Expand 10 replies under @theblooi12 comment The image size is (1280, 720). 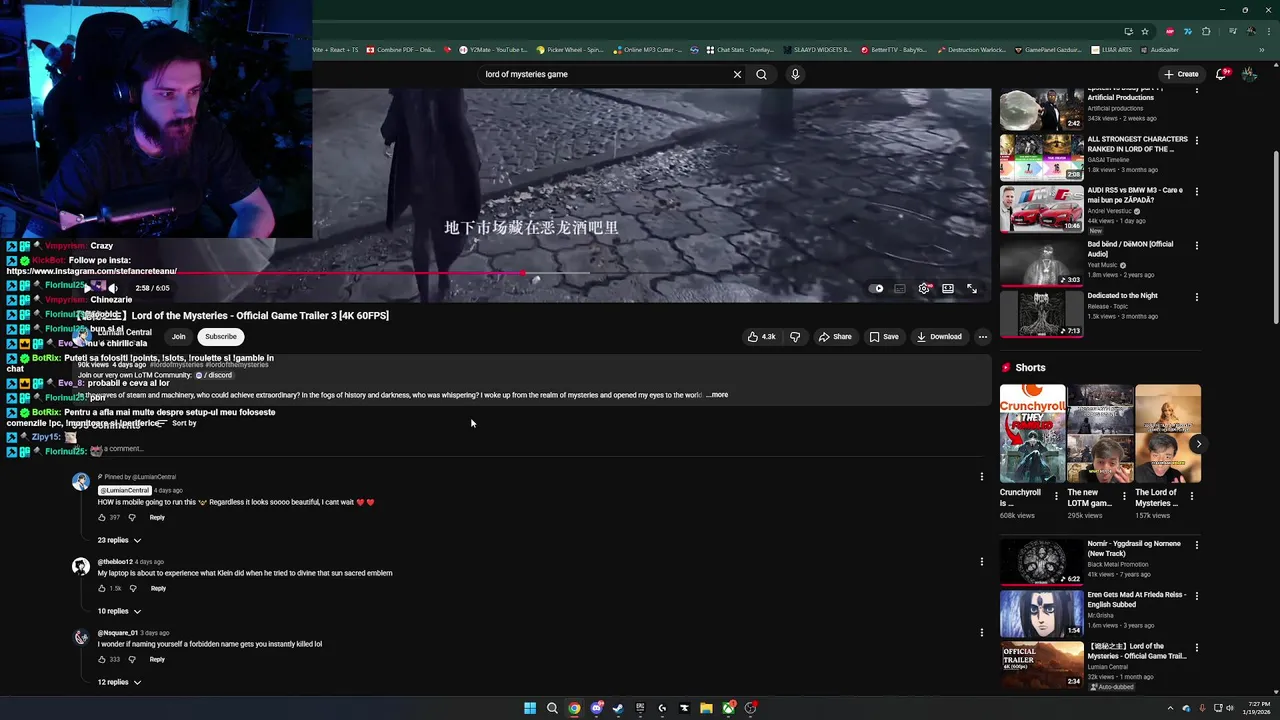coord(119,612)
